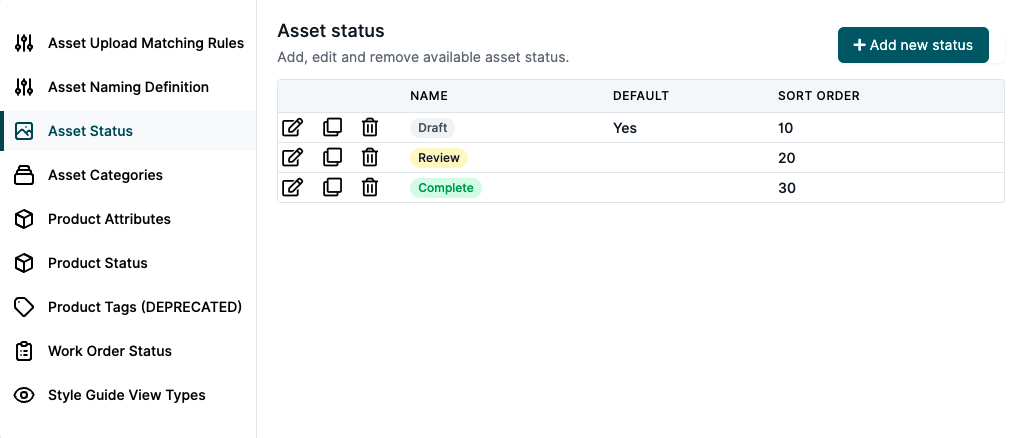
Task: Edit the Draft status row
Action: coord(293,127)
